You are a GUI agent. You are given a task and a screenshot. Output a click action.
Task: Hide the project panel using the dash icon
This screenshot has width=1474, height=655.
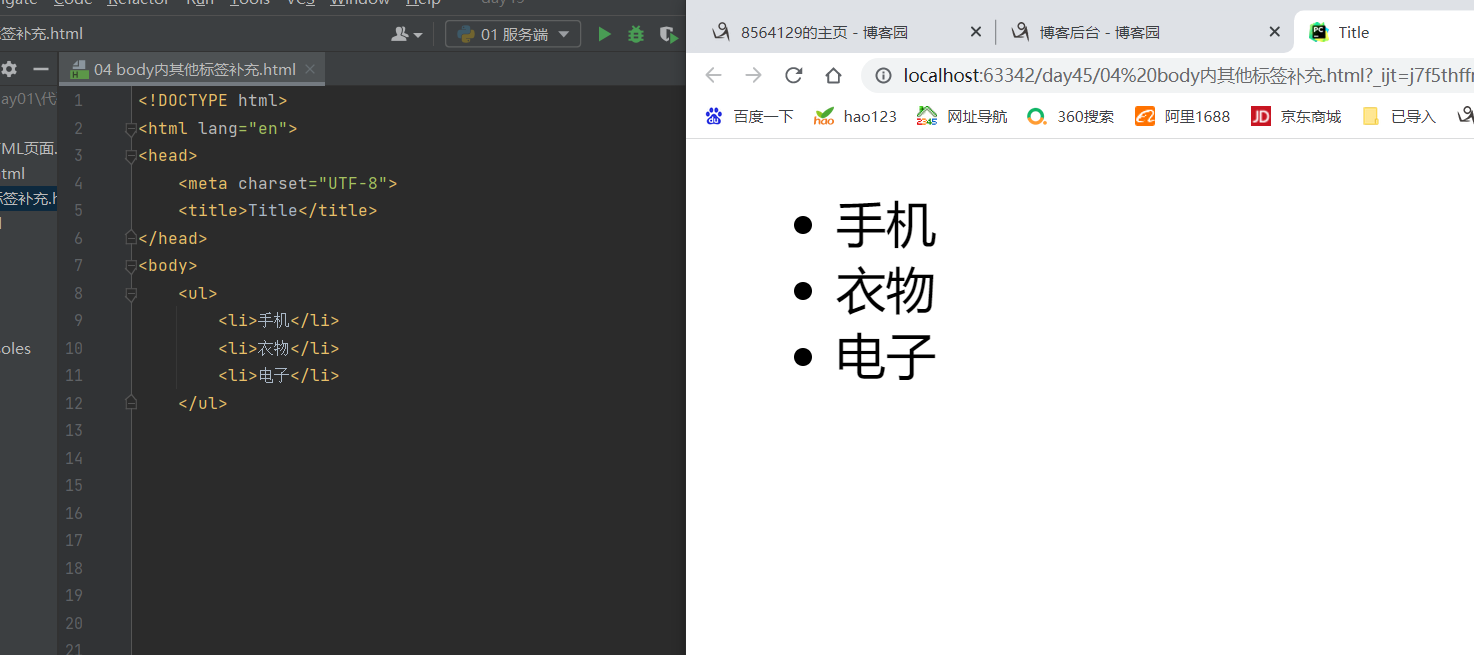click(41, 69)
